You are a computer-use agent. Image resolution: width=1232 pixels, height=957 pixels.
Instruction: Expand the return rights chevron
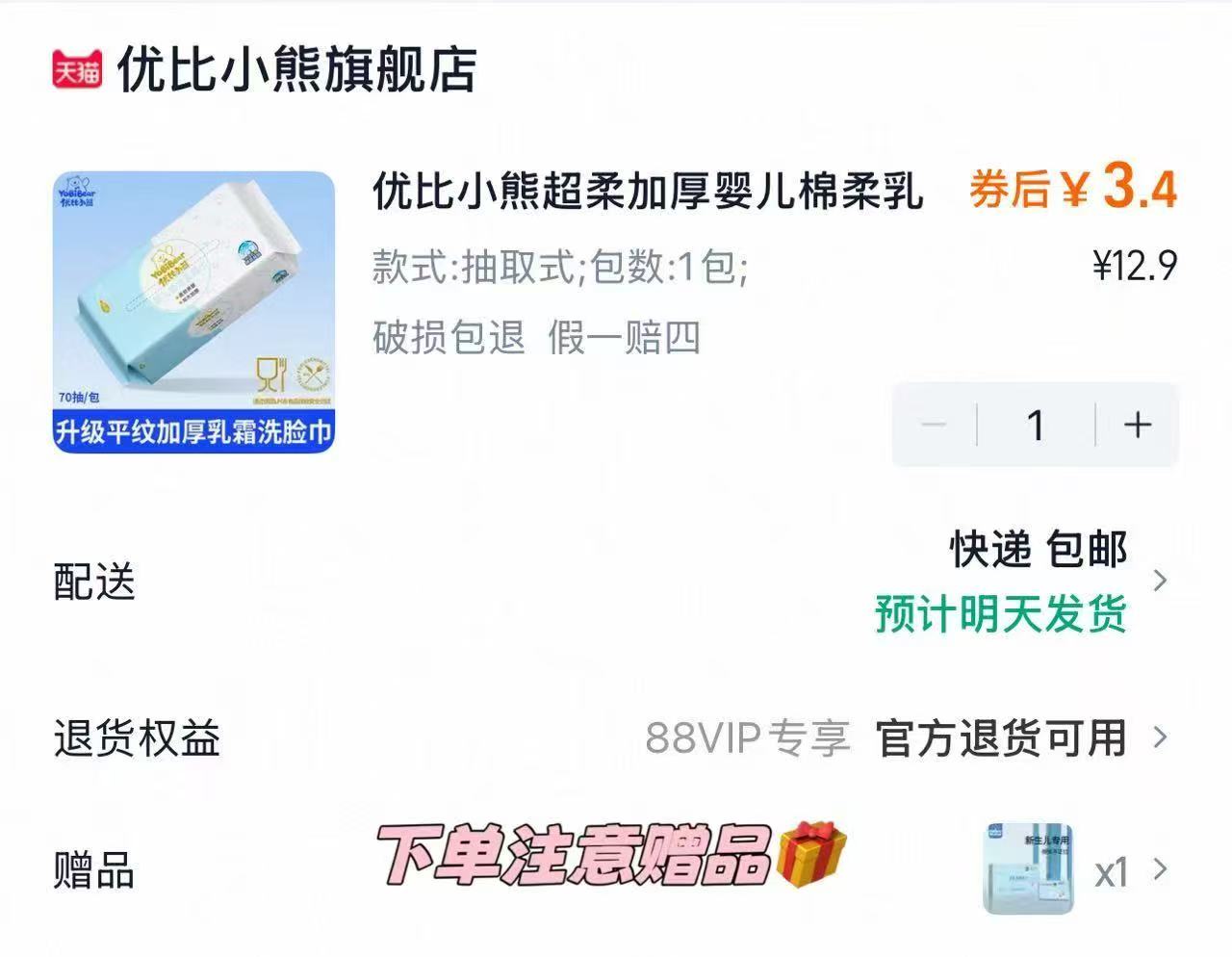(1160, 737)
